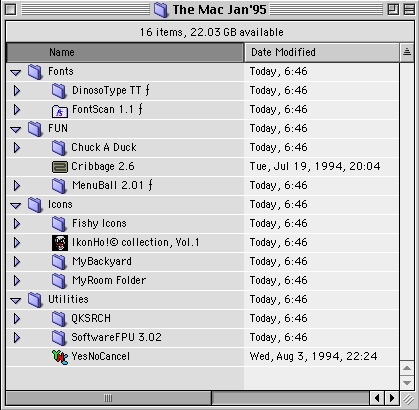The width and height of the screenshot is (419, 410).
Task: Select the Fonts folder icon
Action: 35,72
